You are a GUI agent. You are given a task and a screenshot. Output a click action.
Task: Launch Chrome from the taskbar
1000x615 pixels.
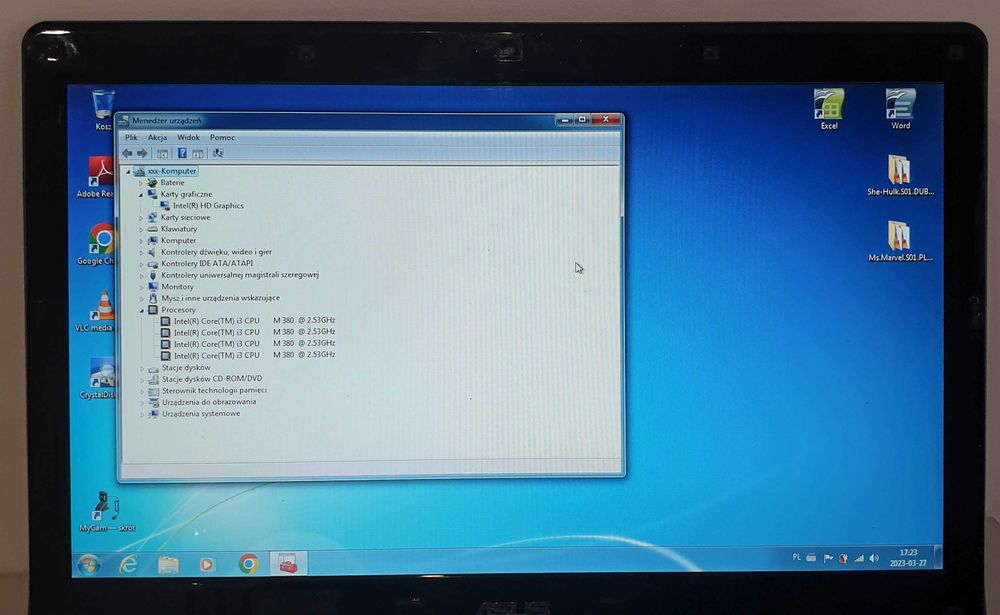click(249, 564)
